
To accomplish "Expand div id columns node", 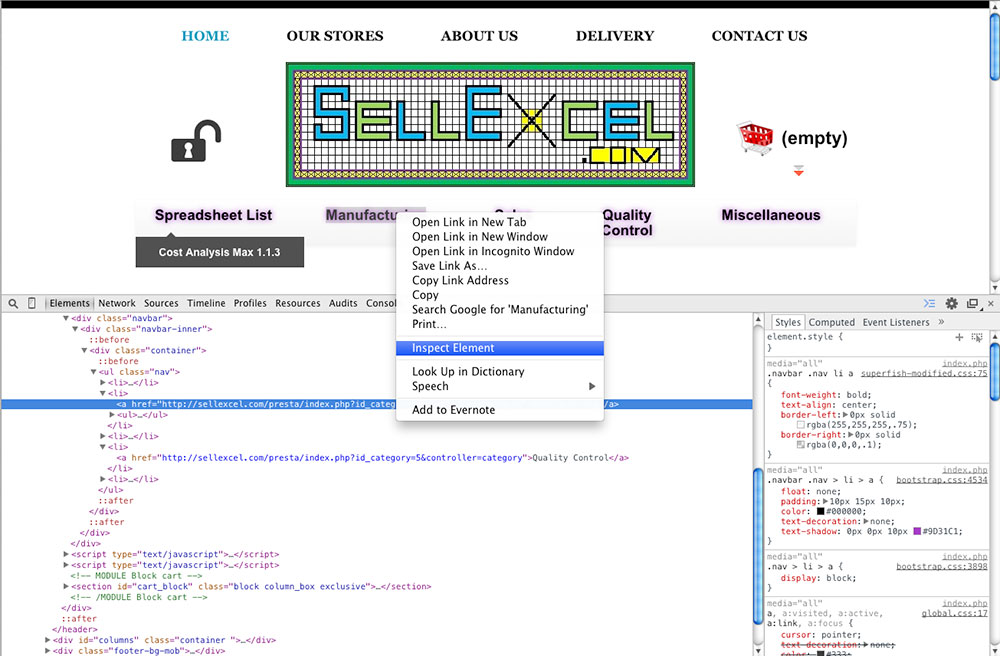I will pyautogui.click(x=47, y=640).
